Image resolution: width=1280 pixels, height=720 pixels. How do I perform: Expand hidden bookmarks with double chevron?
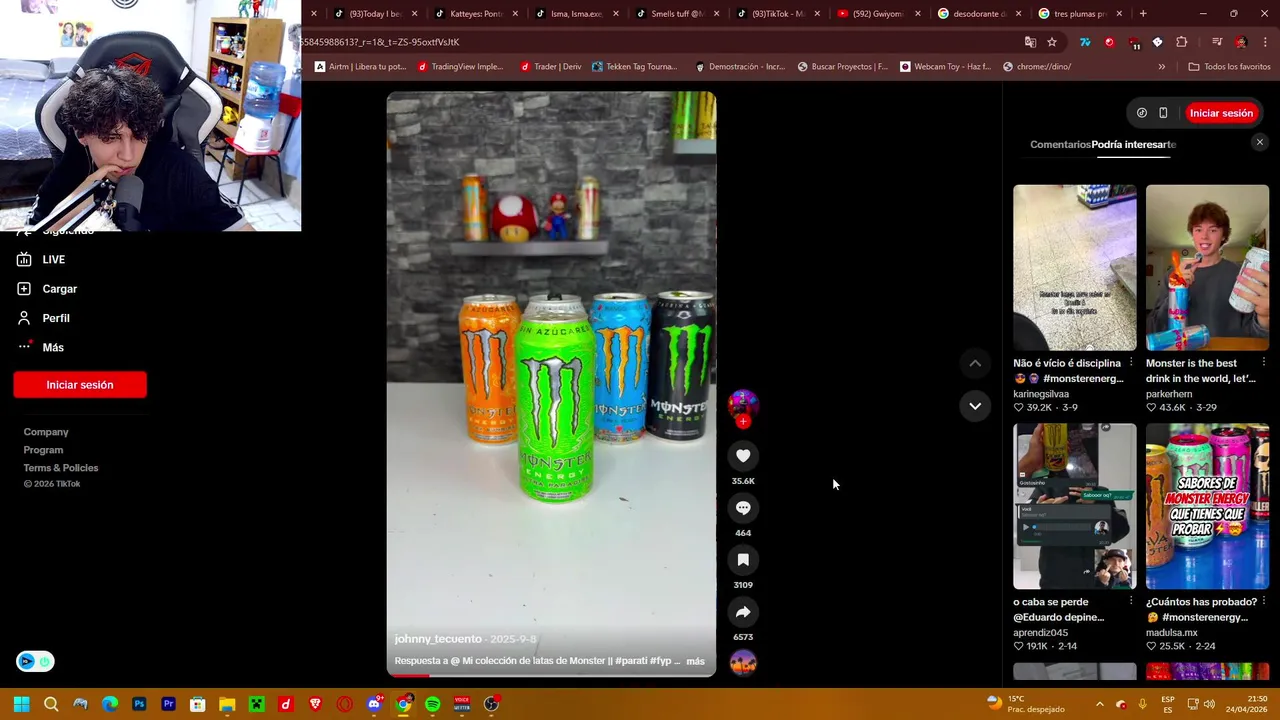[1161, 67]
